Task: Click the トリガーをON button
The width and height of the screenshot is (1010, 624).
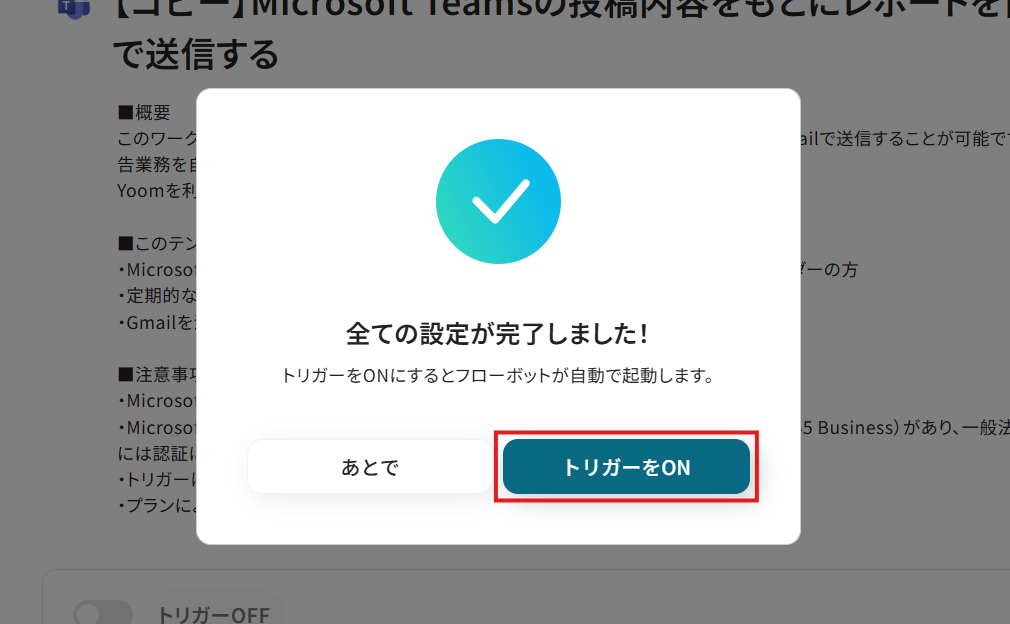Action: click(626, 467)
